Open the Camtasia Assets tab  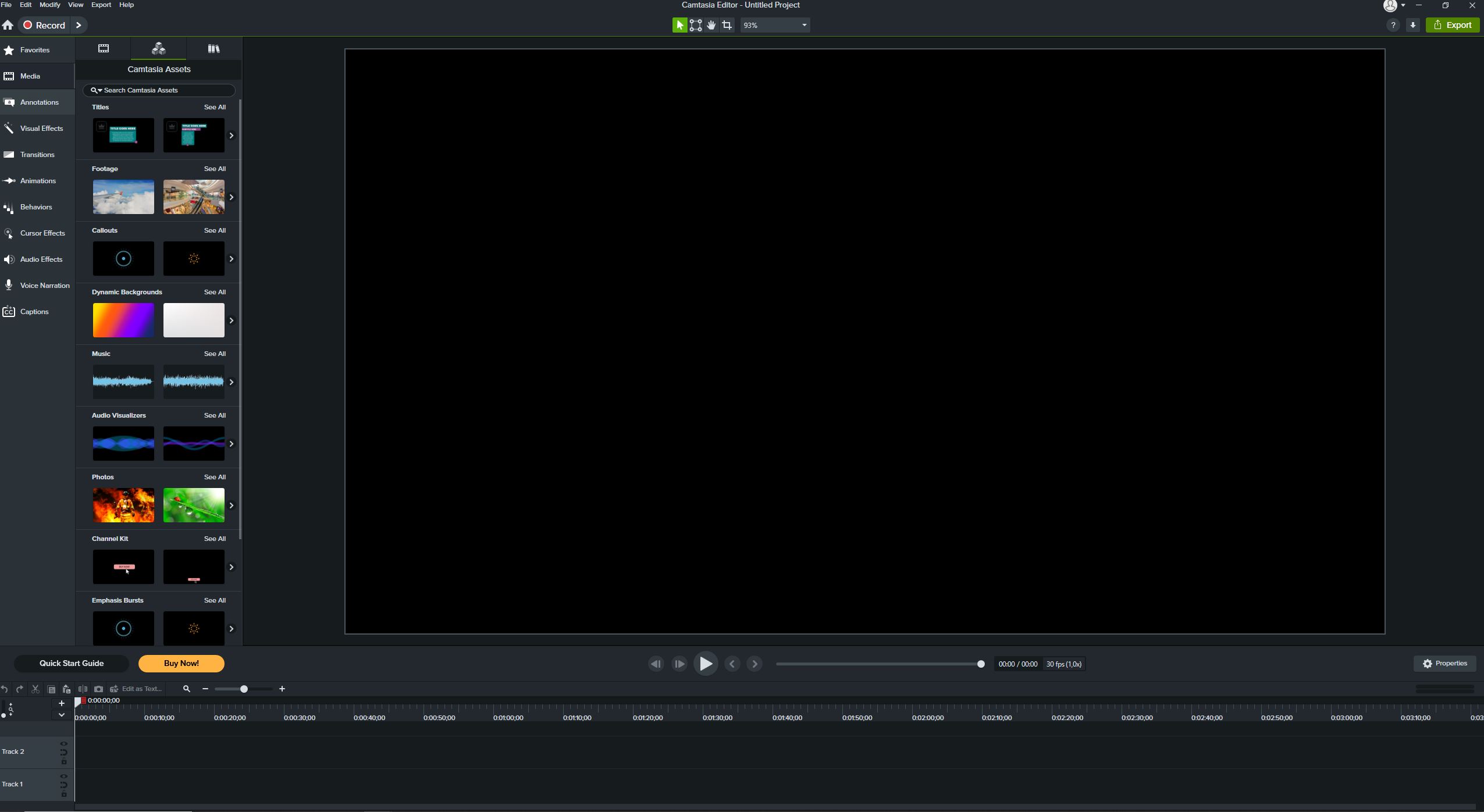(158, 49)
